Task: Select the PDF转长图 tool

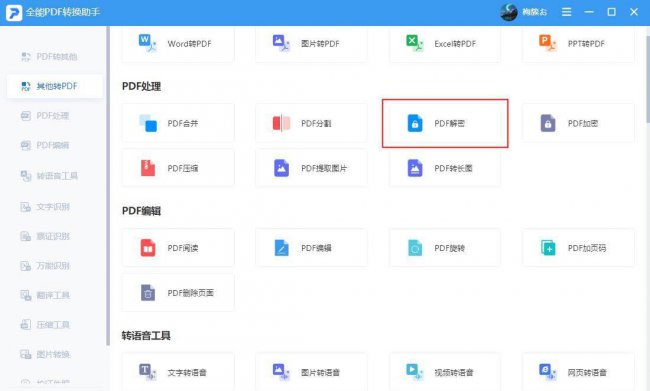Action: point(444,168)
